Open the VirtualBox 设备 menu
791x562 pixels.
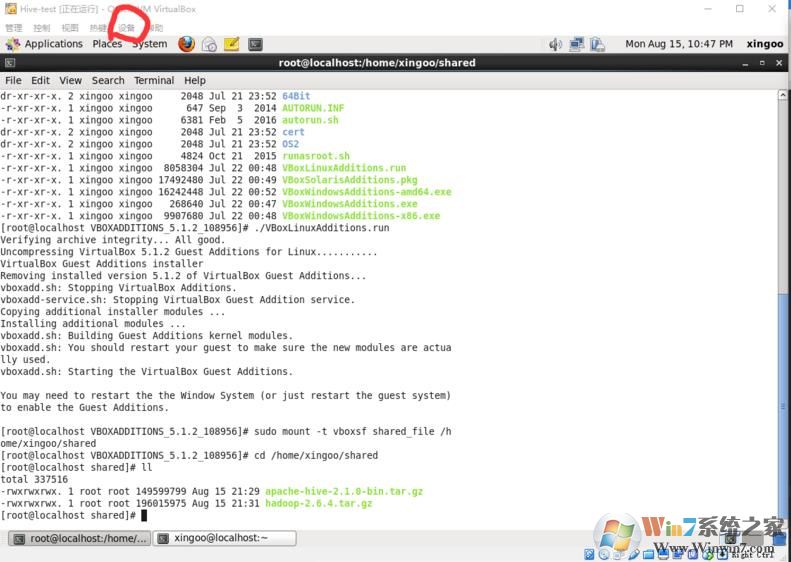(x=126, y=27)
